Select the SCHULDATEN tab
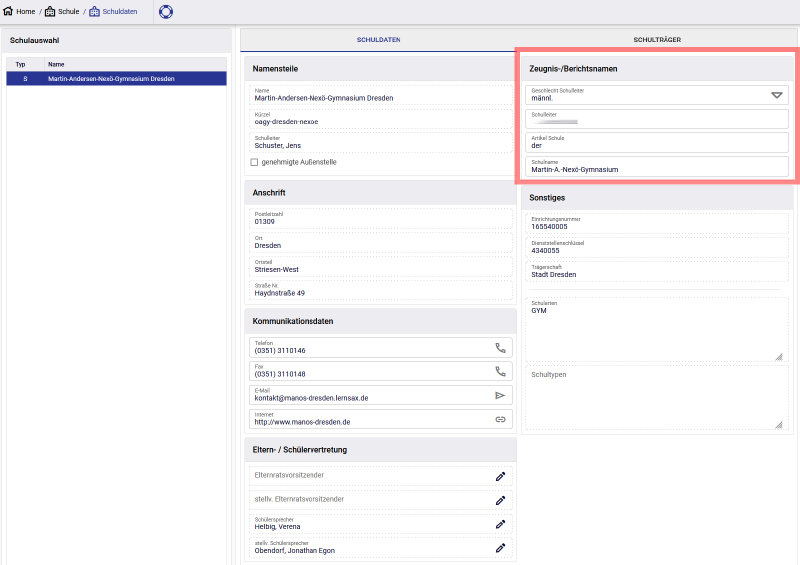This screenshot has width=800, height=565. pyautogui.click(x=378, y=39)
